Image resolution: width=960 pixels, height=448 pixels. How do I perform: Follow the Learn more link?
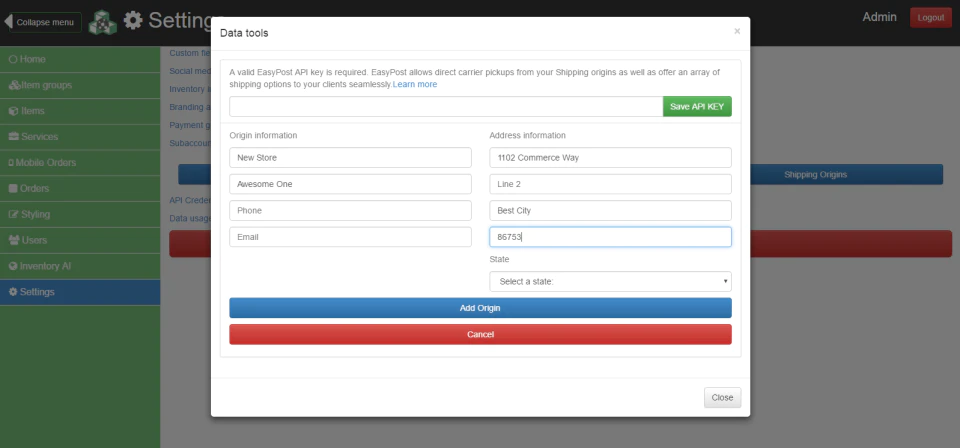(x=415, y=84)
